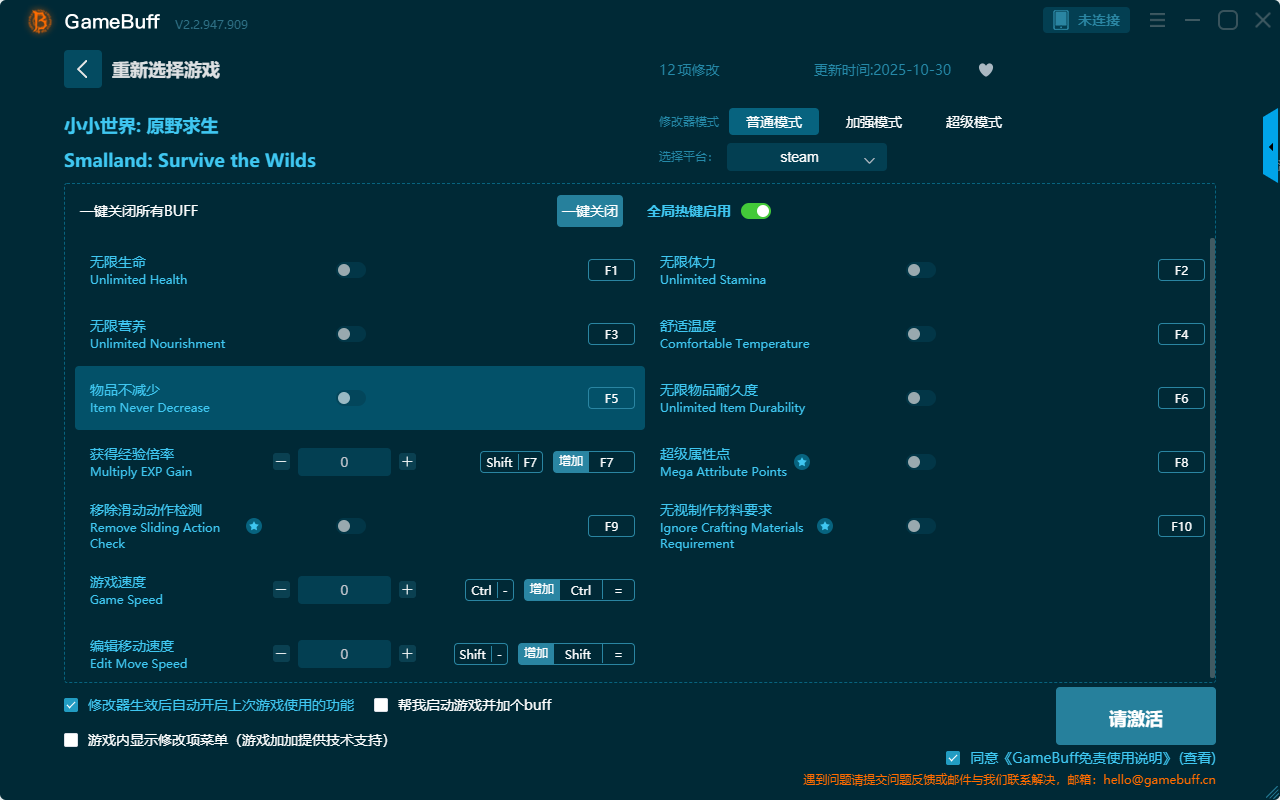Viewport: 1280px width, 800px height.
Task: Click star badge beside Ignore Crafting Materials
Action: click(x=825, y=526)
